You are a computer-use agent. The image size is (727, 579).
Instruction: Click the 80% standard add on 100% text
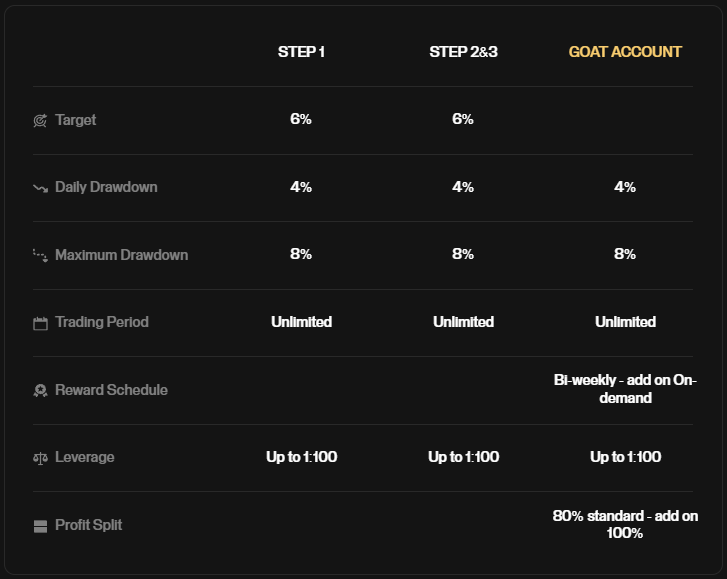click(625, 524)
